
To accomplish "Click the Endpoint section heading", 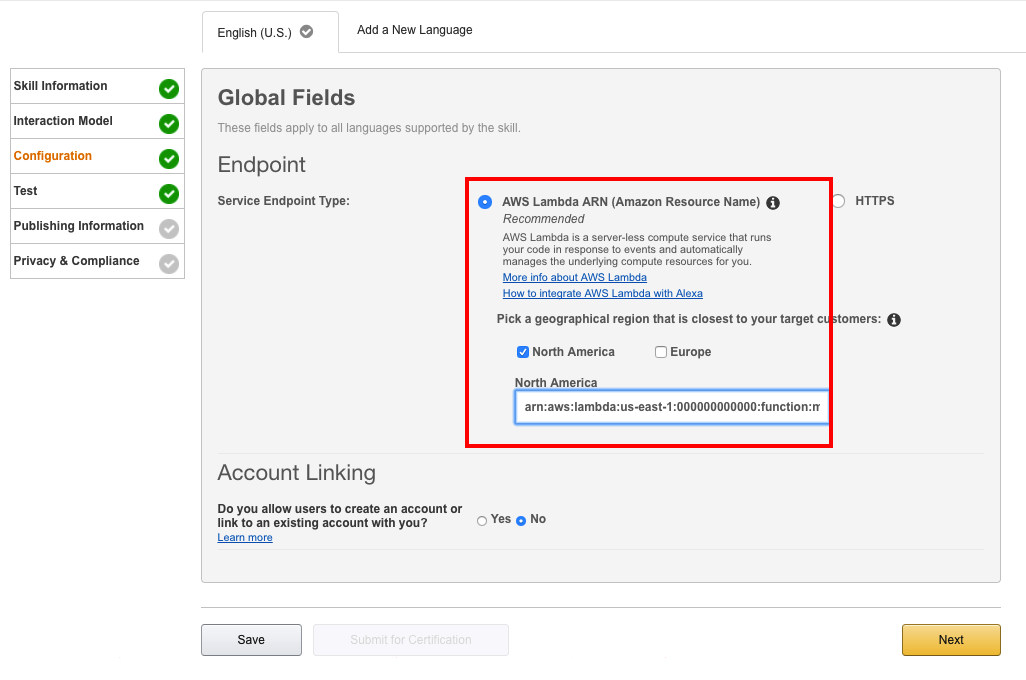I will pos(262,164).
